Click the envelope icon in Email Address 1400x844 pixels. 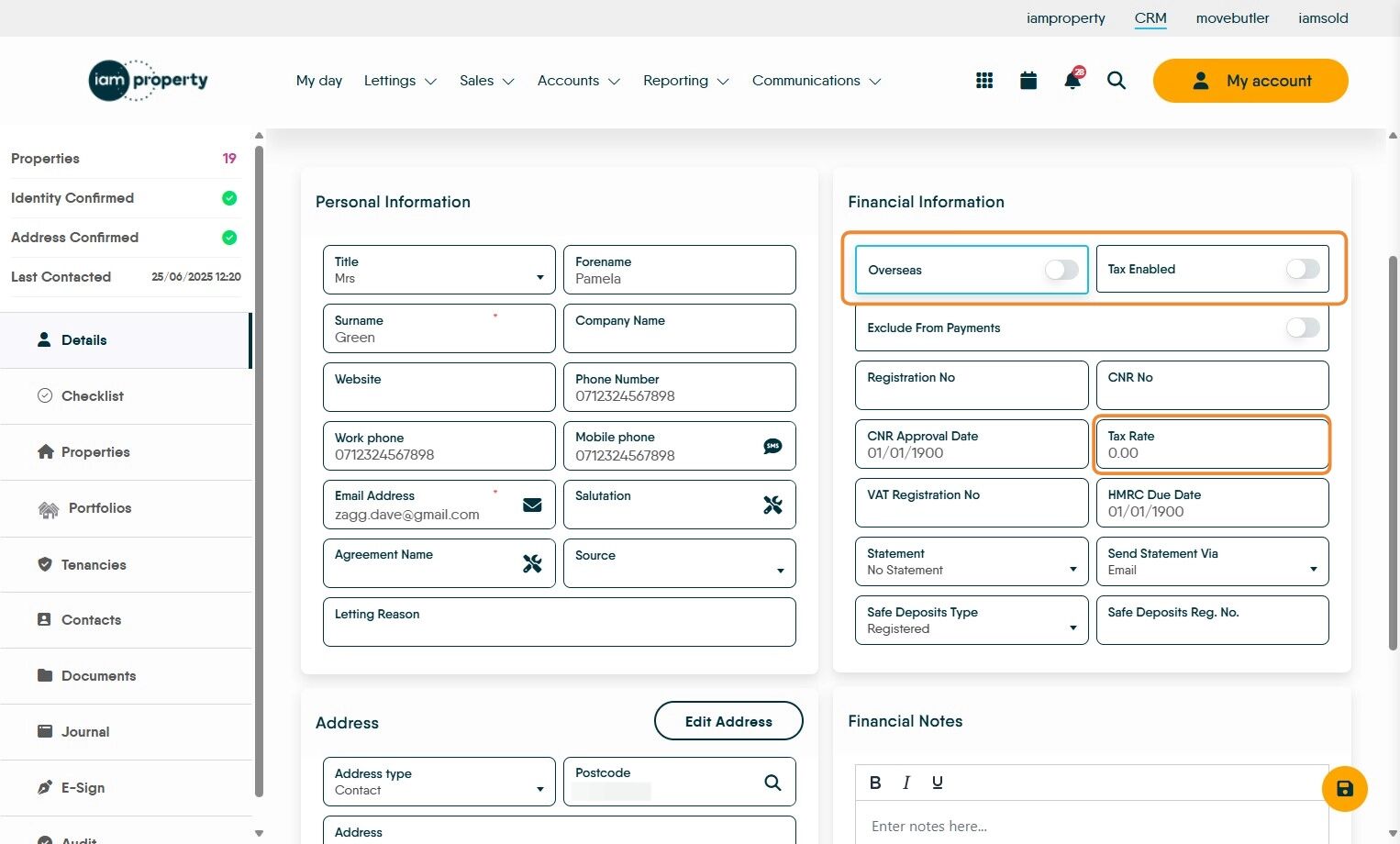tap(532, 505)
